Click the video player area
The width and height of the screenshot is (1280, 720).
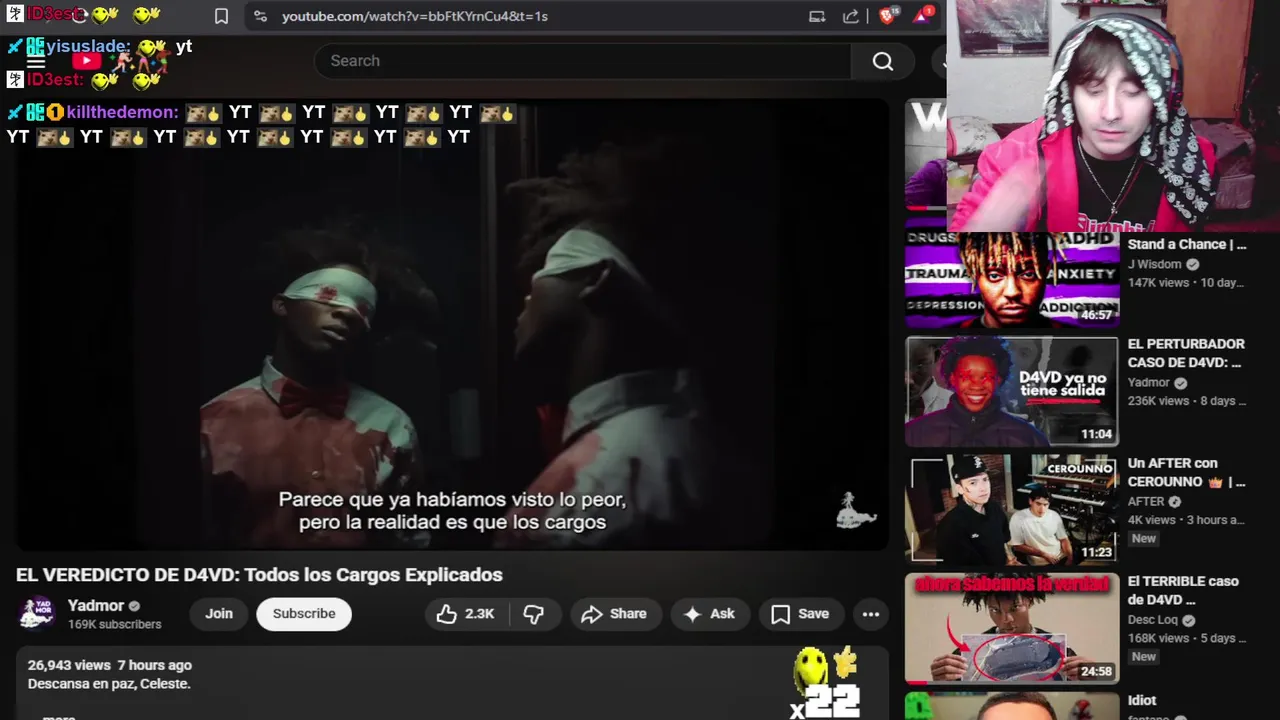coord(452,325)
